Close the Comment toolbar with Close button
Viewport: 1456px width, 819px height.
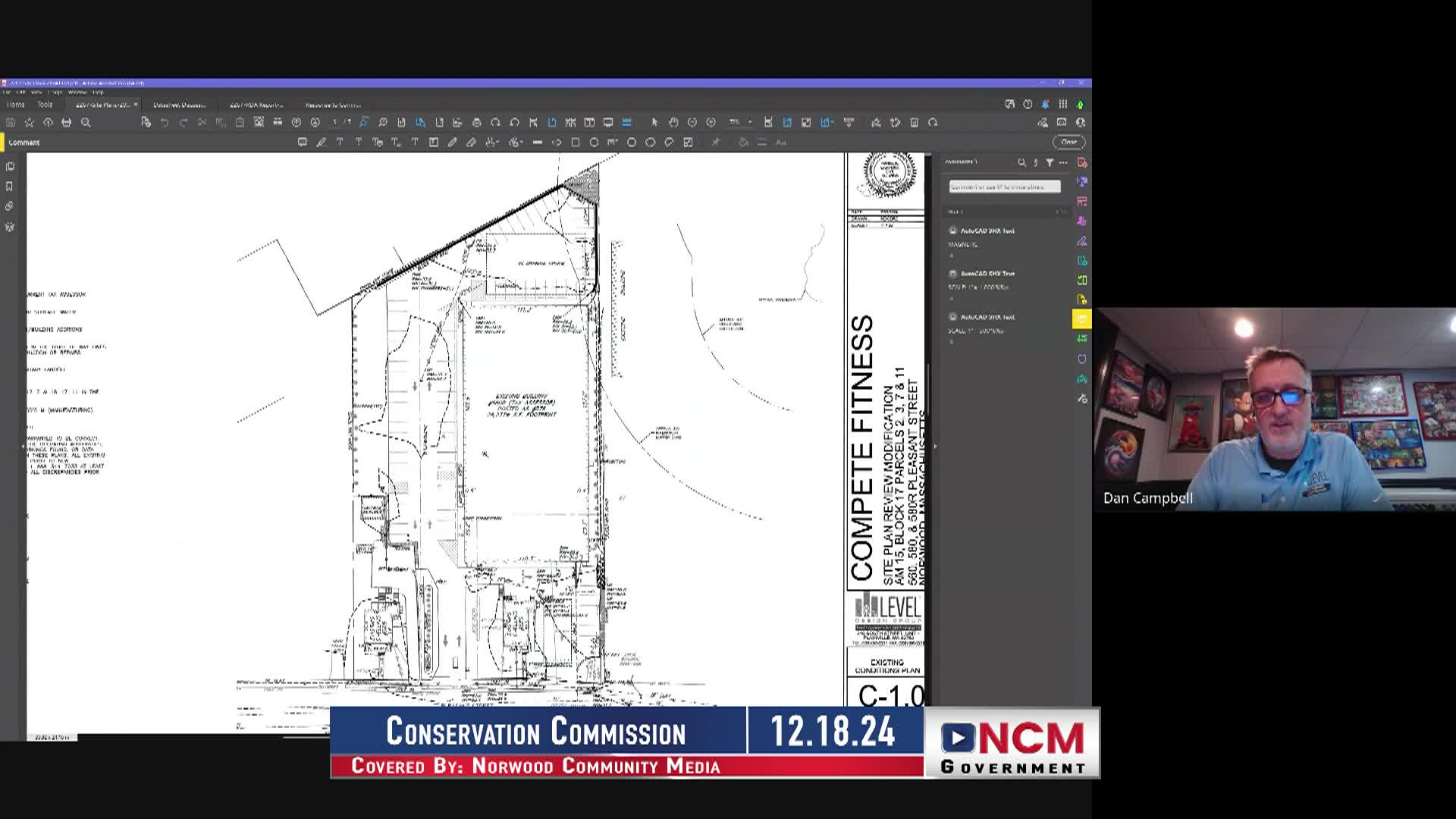pos(1068,142)
